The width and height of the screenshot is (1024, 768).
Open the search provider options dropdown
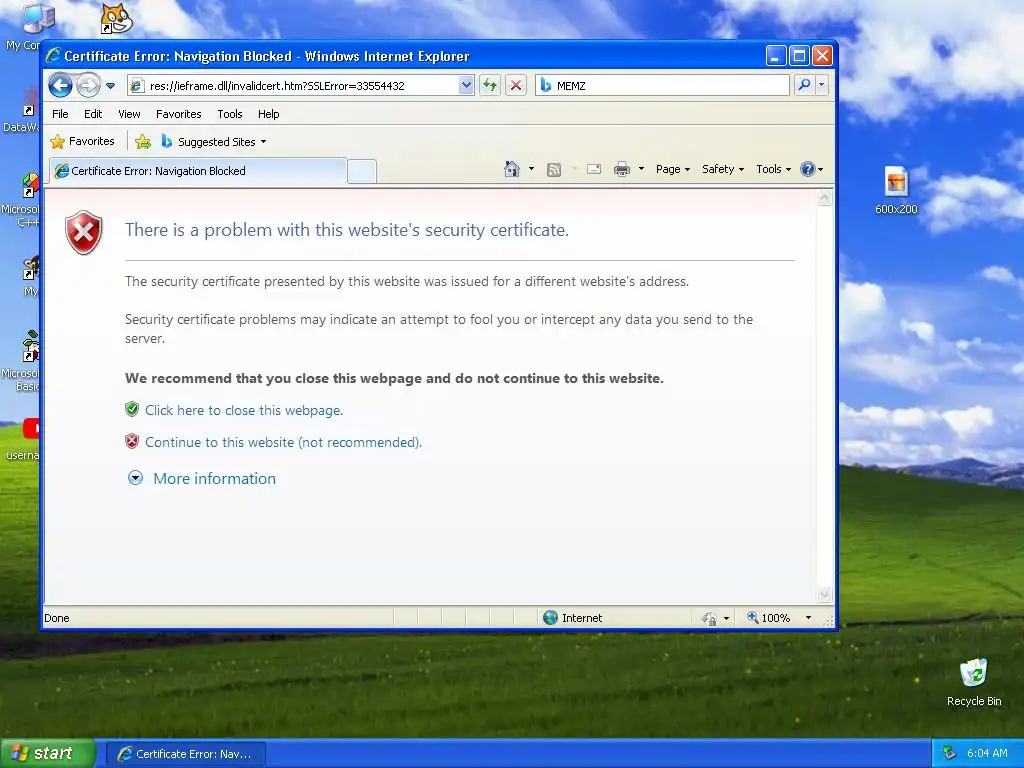(x=822, y=86)
